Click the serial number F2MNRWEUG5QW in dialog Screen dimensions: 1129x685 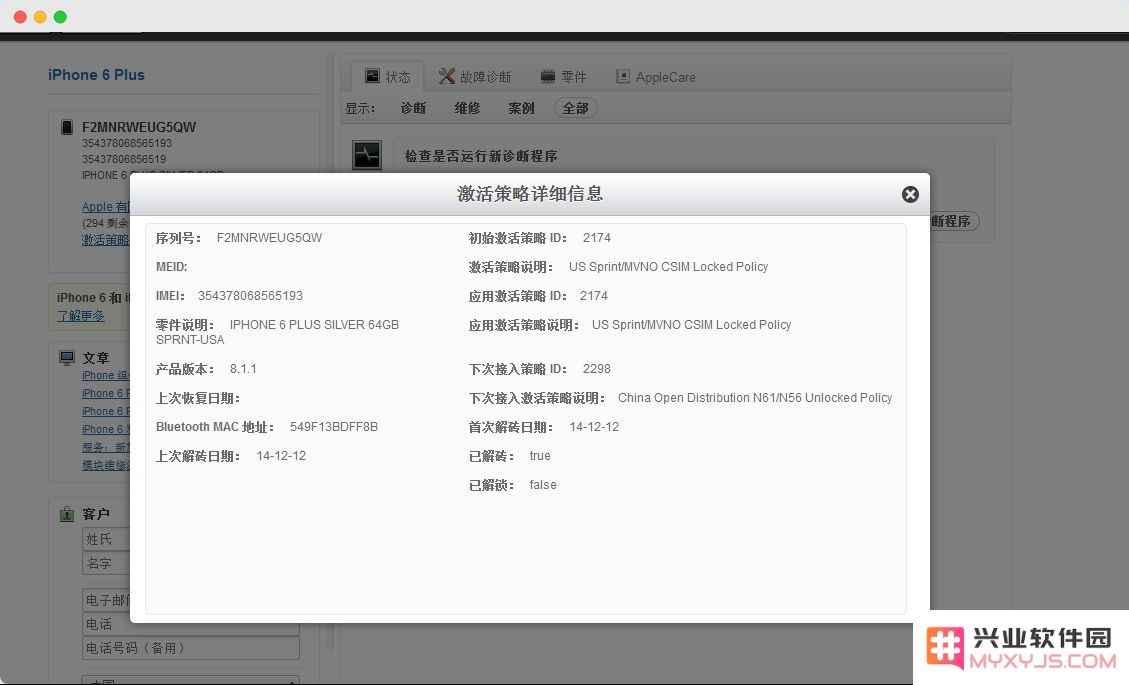pyautogui.click(x=269, y=238)
